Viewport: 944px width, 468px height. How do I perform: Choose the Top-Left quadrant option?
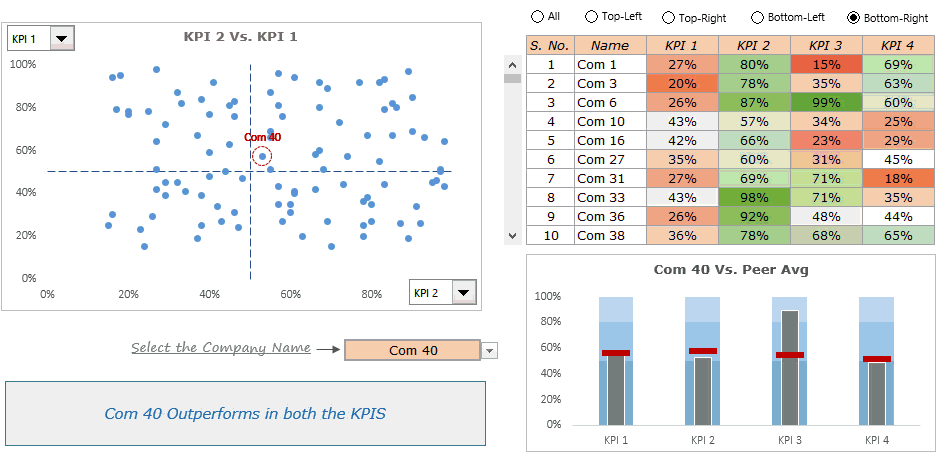(x=592, y=17)
